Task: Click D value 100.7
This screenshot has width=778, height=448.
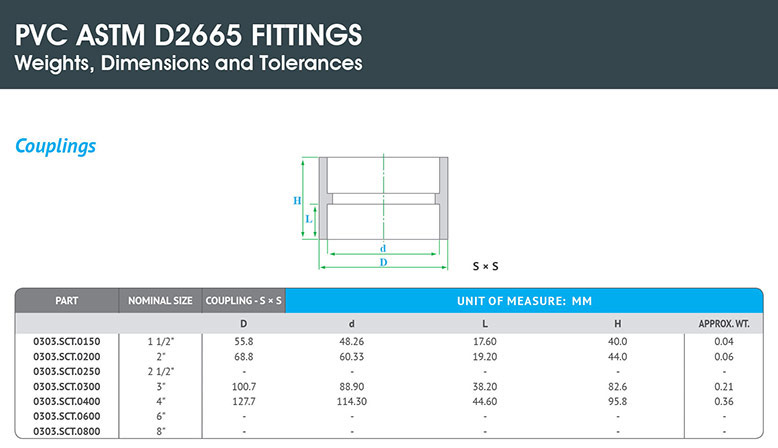Action: [x=244, y=386]
